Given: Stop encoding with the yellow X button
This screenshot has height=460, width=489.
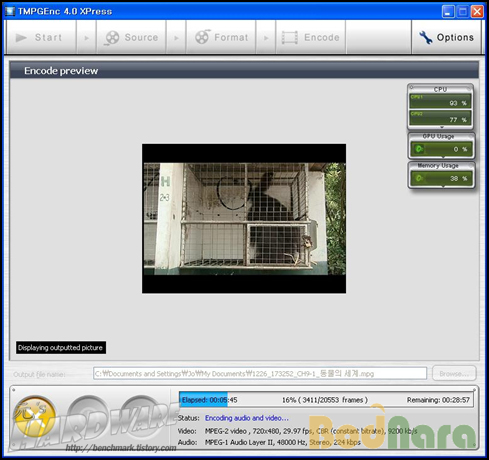Looking at the screenshot, I should (x=35, y=416).
